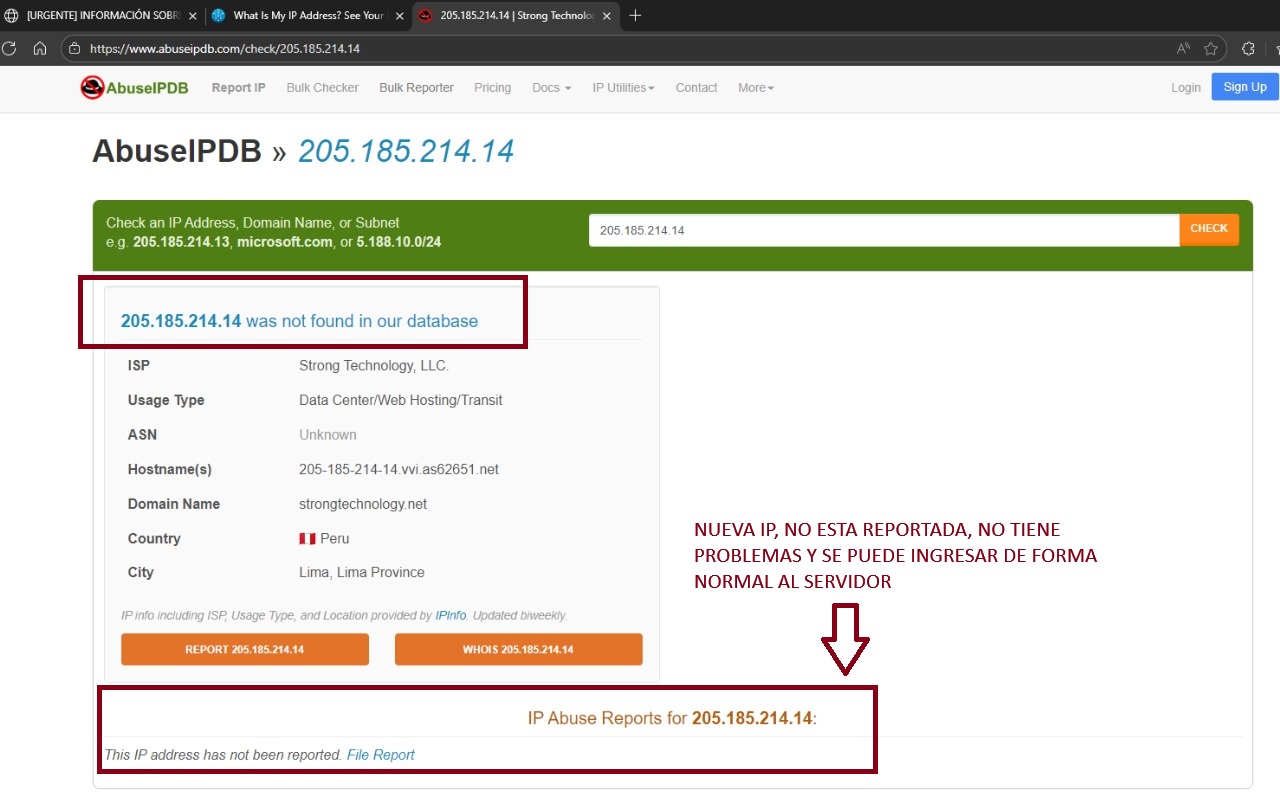1280x796 pixels.
Task: Open Bulk Checker page
Action: 322,88
